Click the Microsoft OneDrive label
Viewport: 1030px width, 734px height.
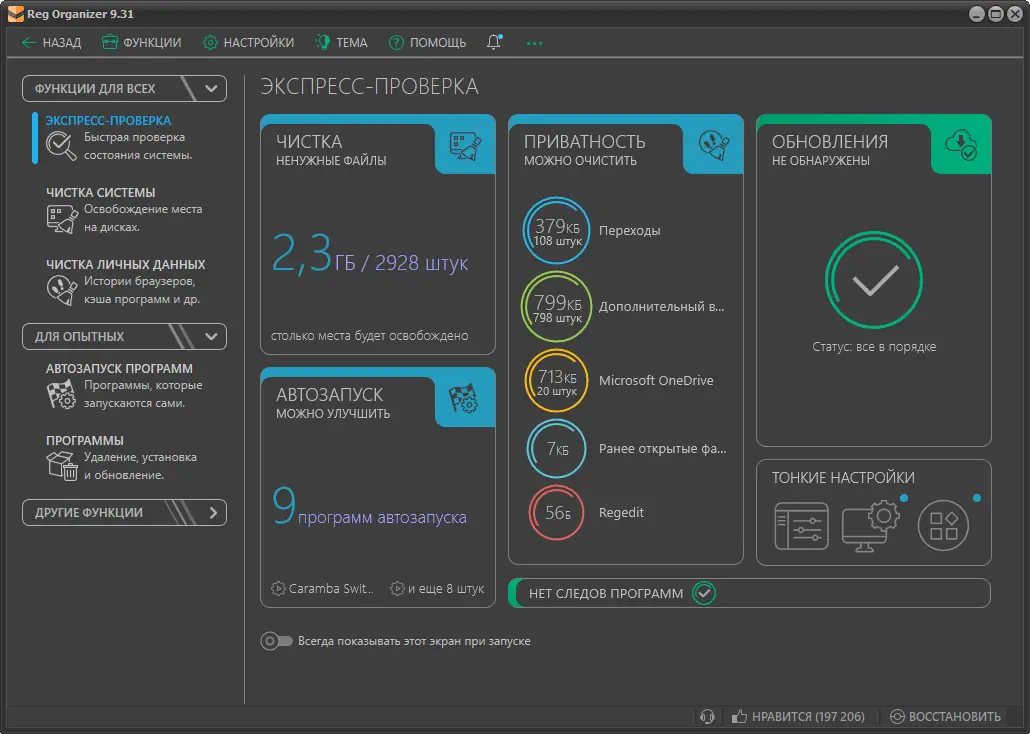coord(656,380)
